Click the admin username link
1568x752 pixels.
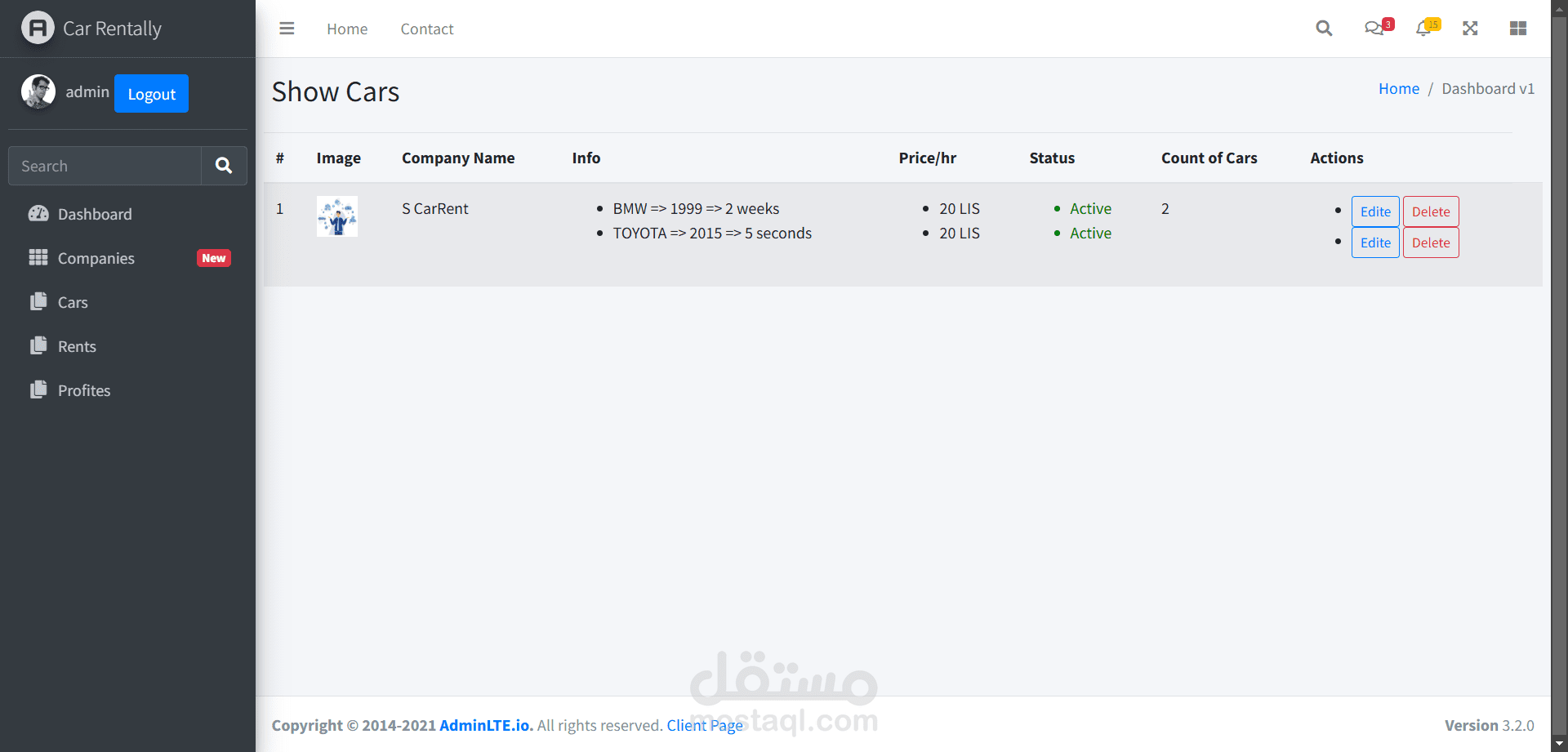point(87,91)
